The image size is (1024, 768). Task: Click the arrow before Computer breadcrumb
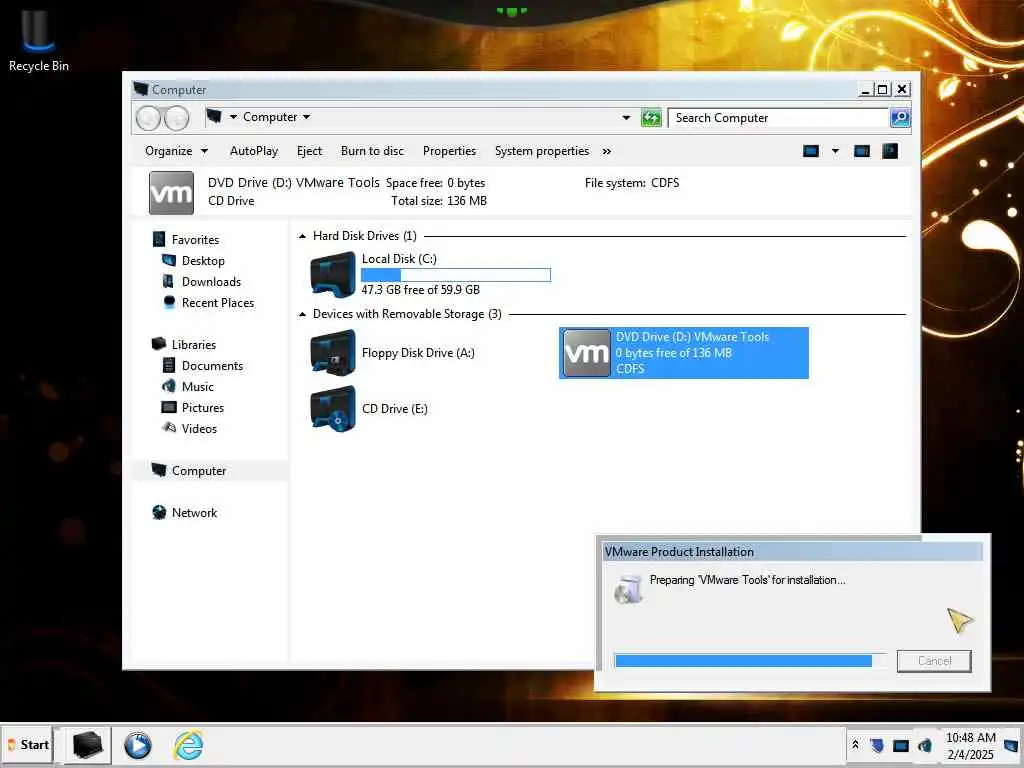[233, 117]
